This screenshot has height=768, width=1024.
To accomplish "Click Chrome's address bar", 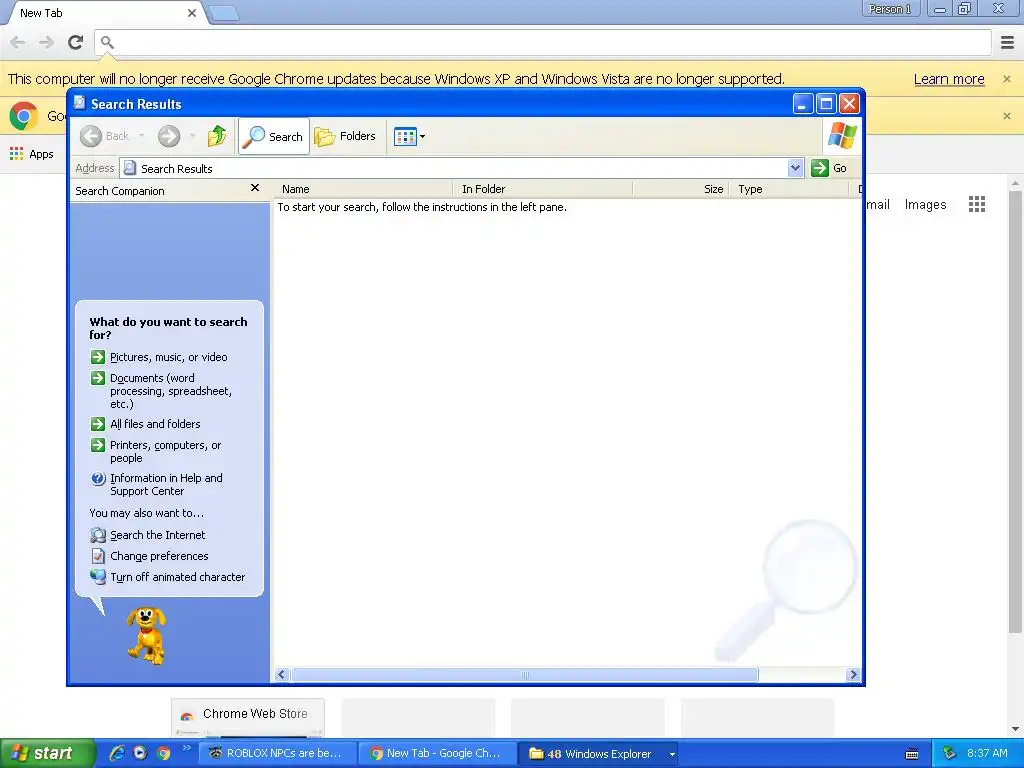I will click(x=543, y=42).
